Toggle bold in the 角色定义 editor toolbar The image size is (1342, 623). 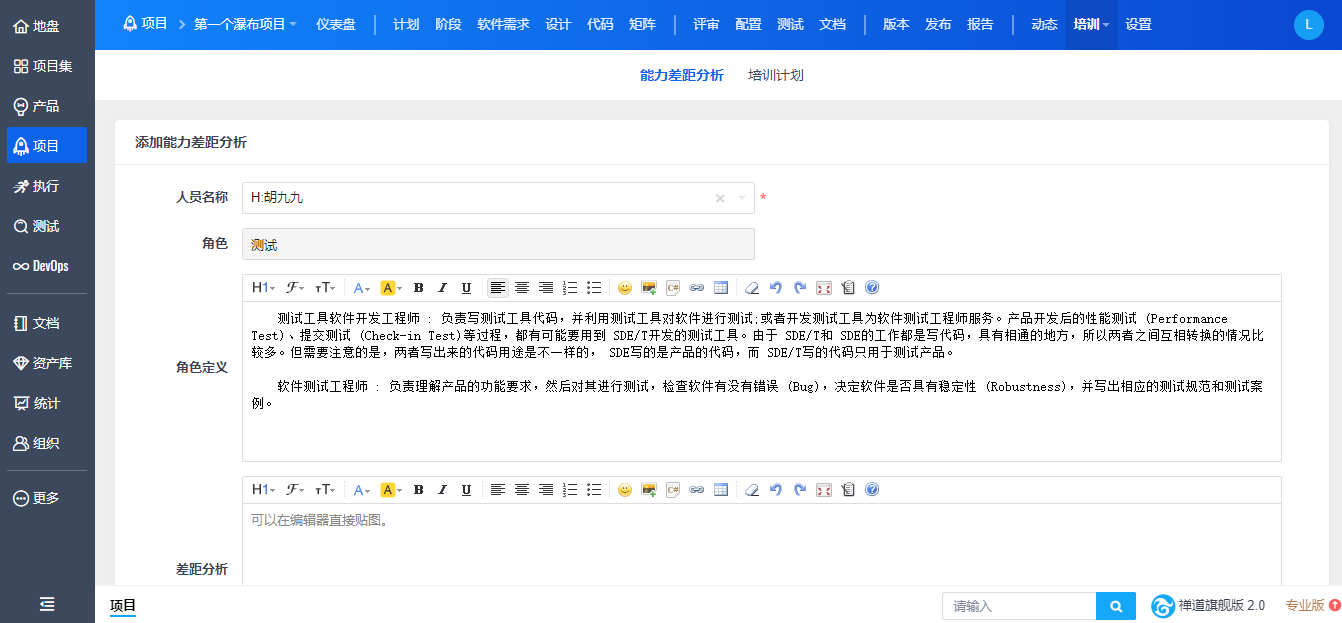[419, 288]
